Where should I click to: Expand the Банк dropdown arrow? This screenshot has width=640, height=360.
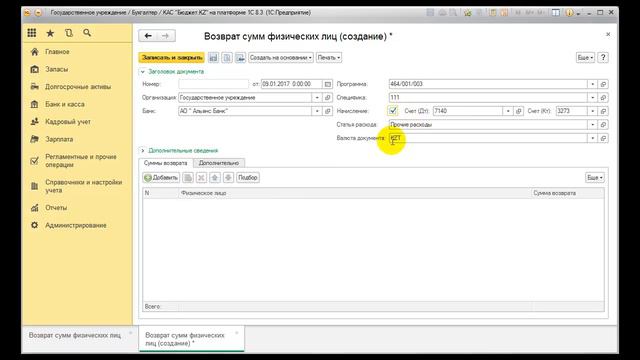[317, 111]
